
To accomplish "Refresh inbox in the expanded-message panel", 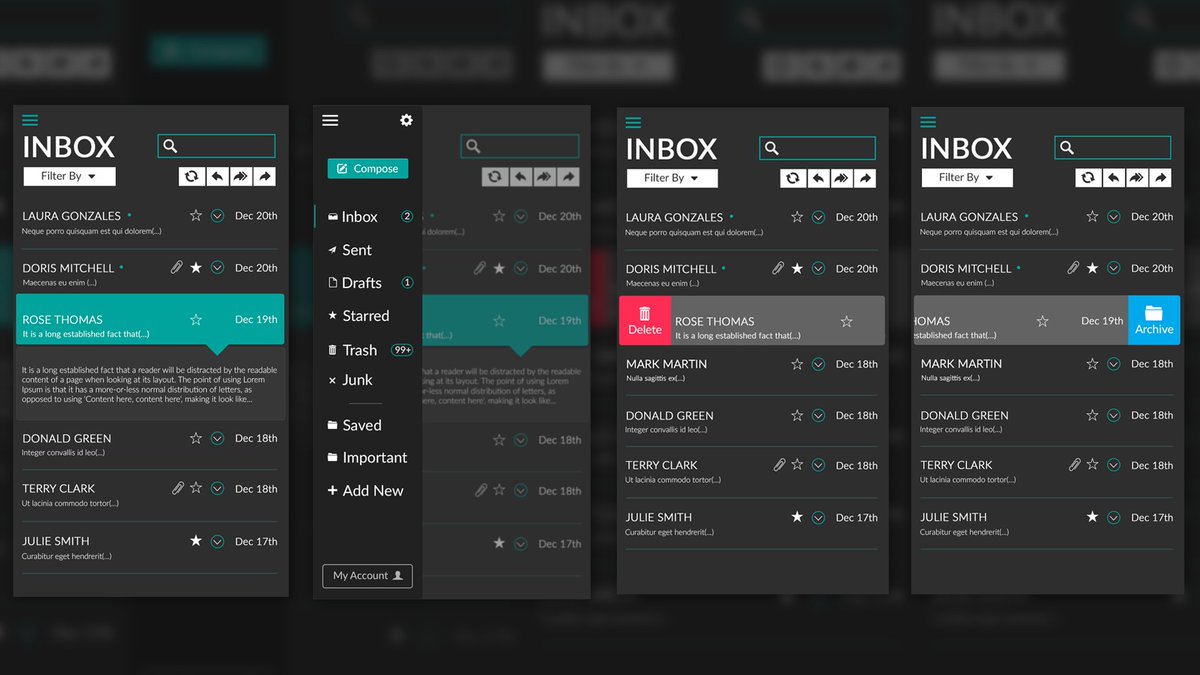I will coord(191,176).
